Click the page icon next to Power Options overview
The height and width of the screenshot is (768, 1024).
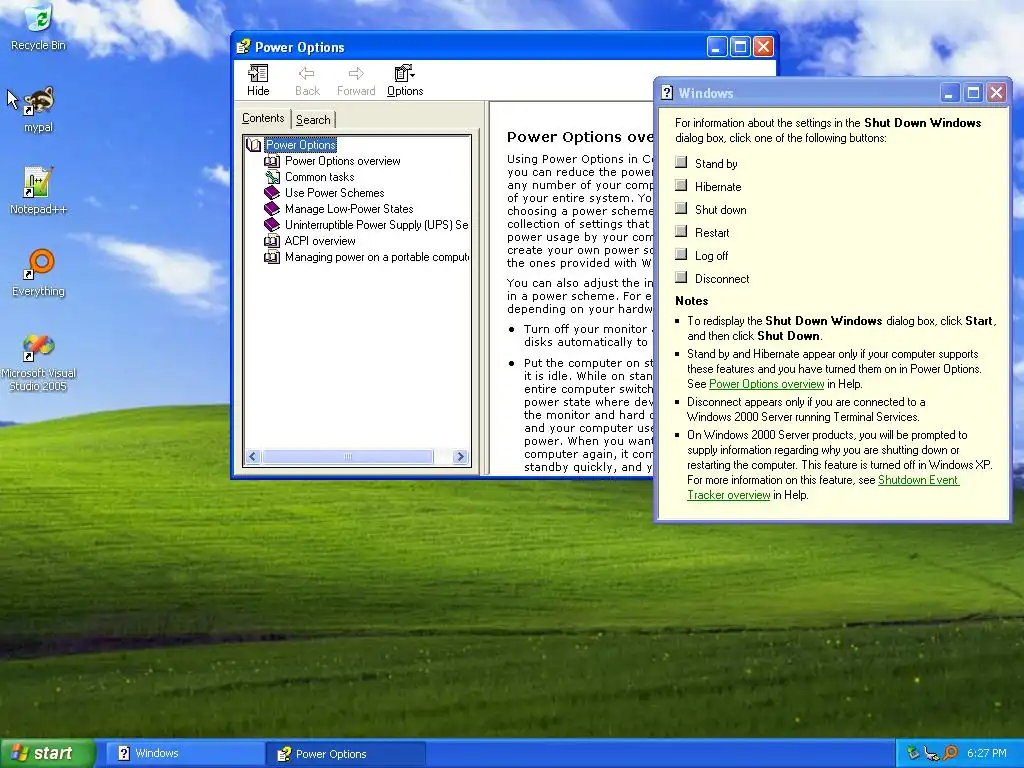tap(272, 161)
